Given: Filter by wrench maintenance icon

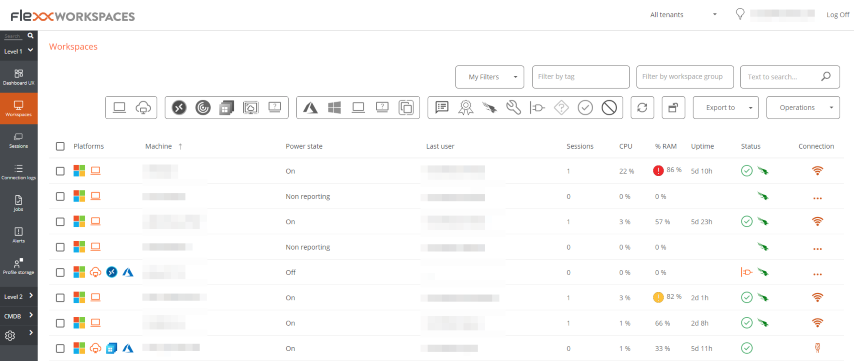Looking at the screenshot, I should (x=513, y=108).
